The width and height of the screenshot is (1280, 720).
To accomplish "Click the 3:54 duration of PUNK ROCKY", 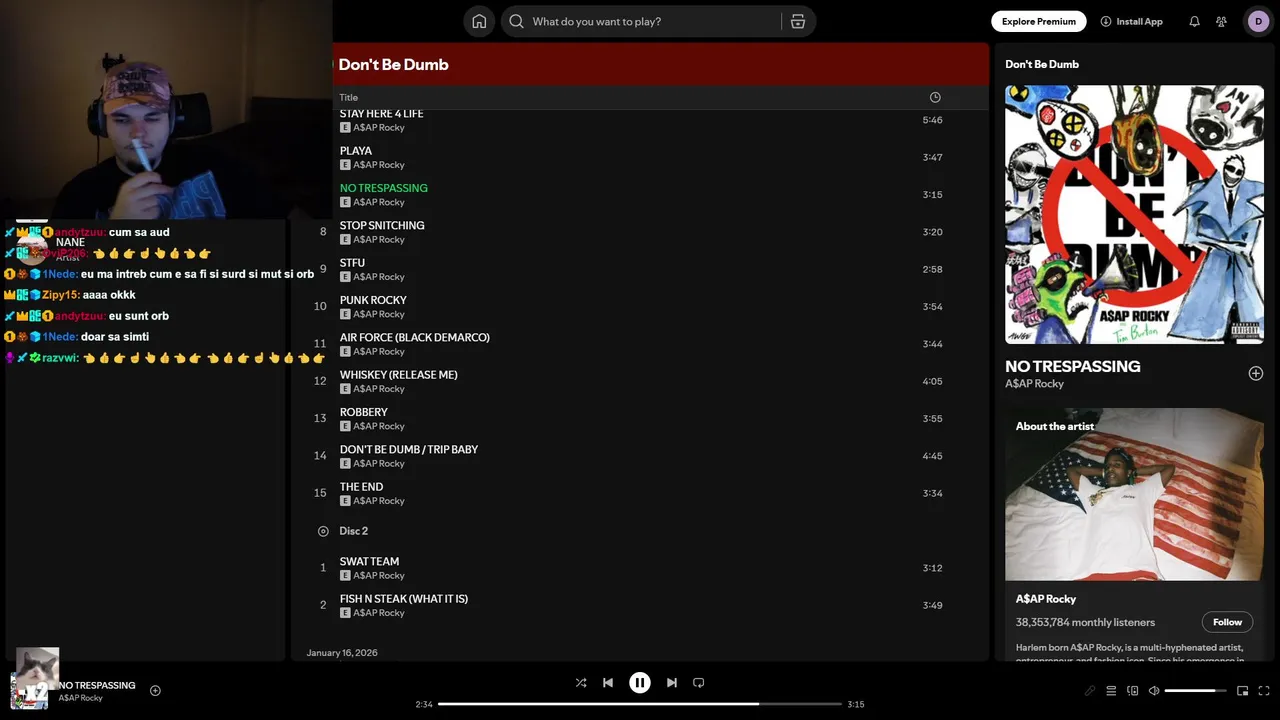I will tap(932, 306).
